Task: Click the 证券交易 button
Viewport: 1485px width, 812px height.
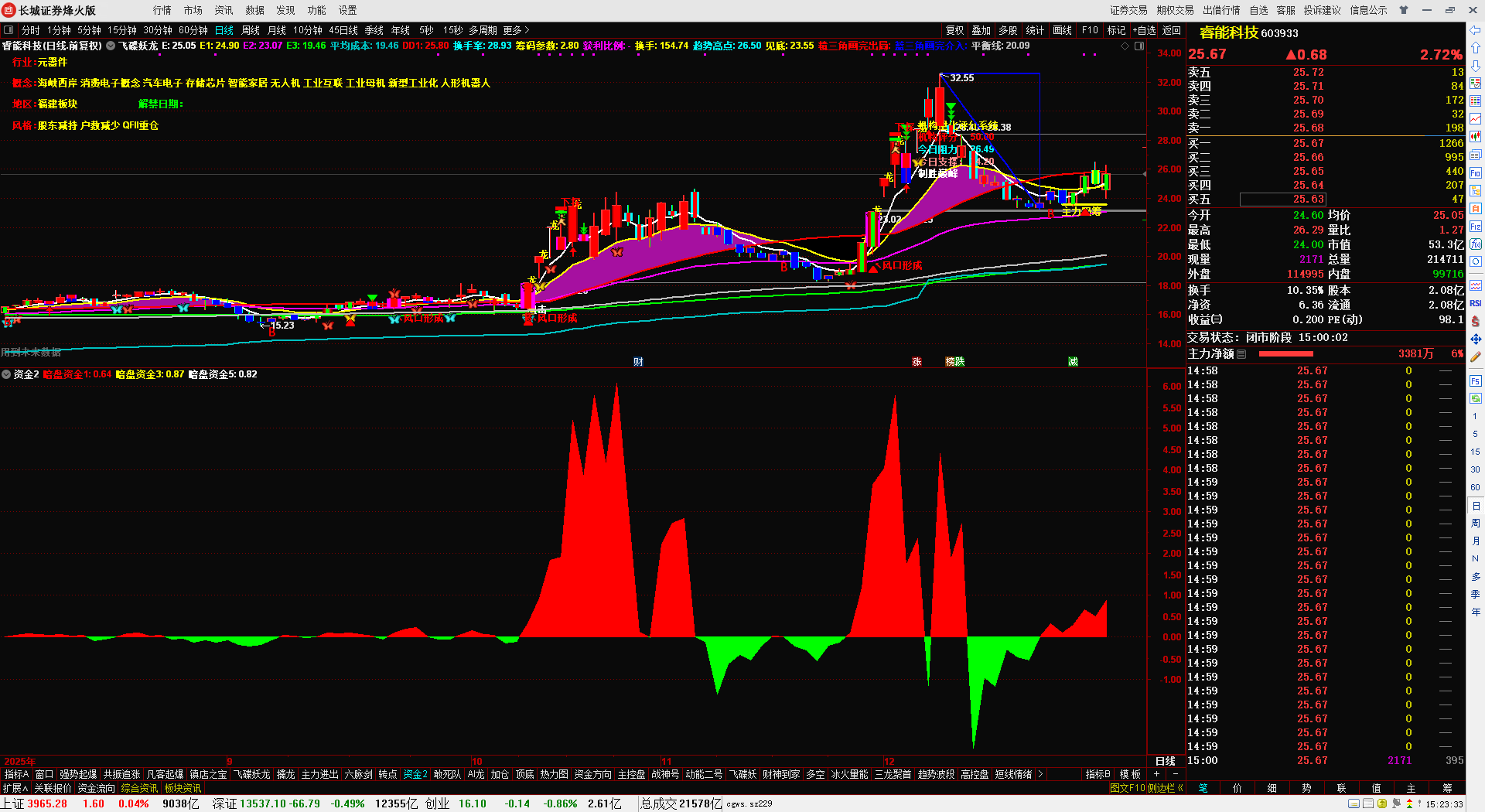Action: click(1128, 10)
